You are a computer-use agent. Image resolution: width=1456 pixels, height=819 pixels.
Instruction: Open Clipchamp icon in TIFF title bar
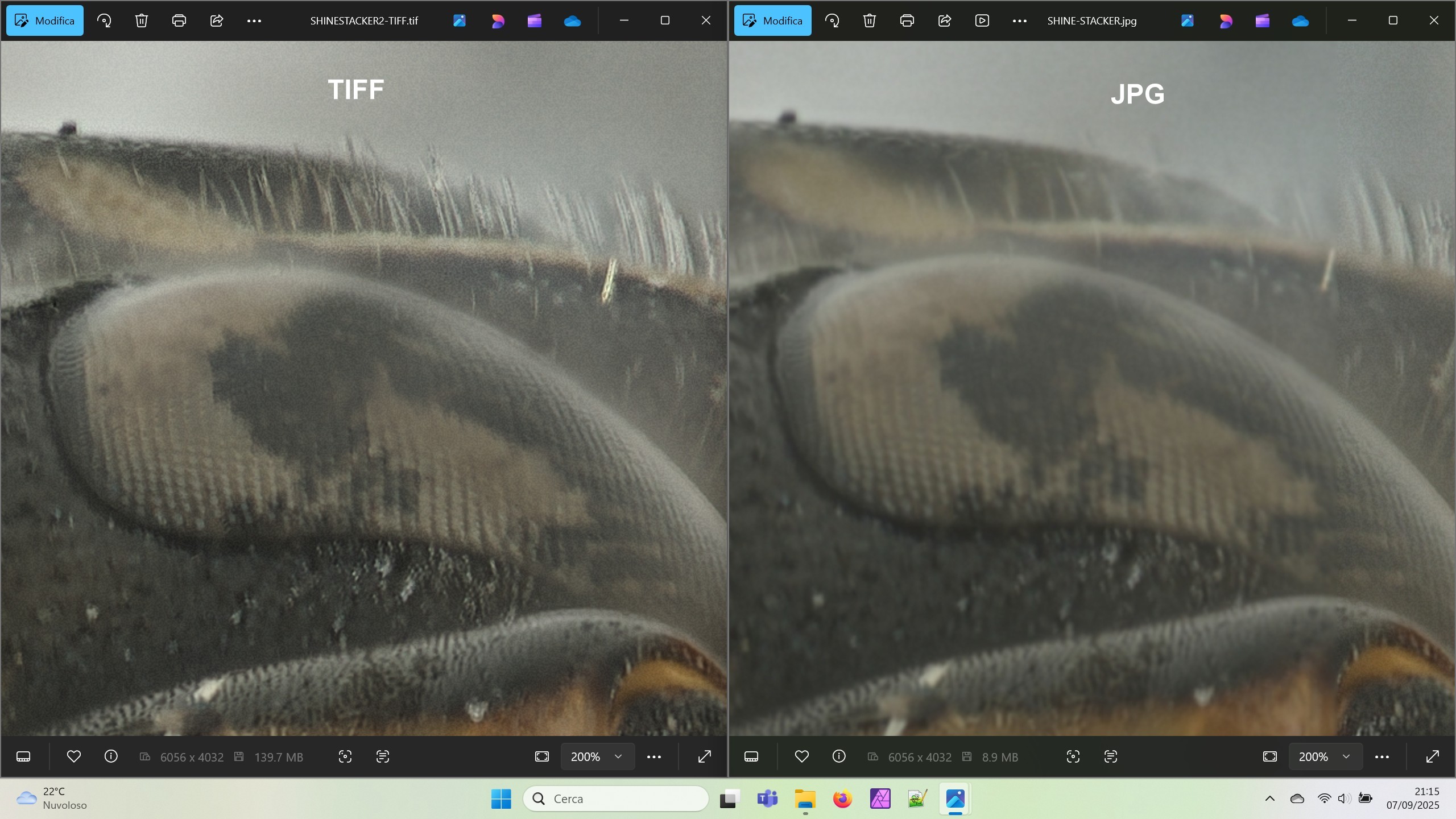535,20
